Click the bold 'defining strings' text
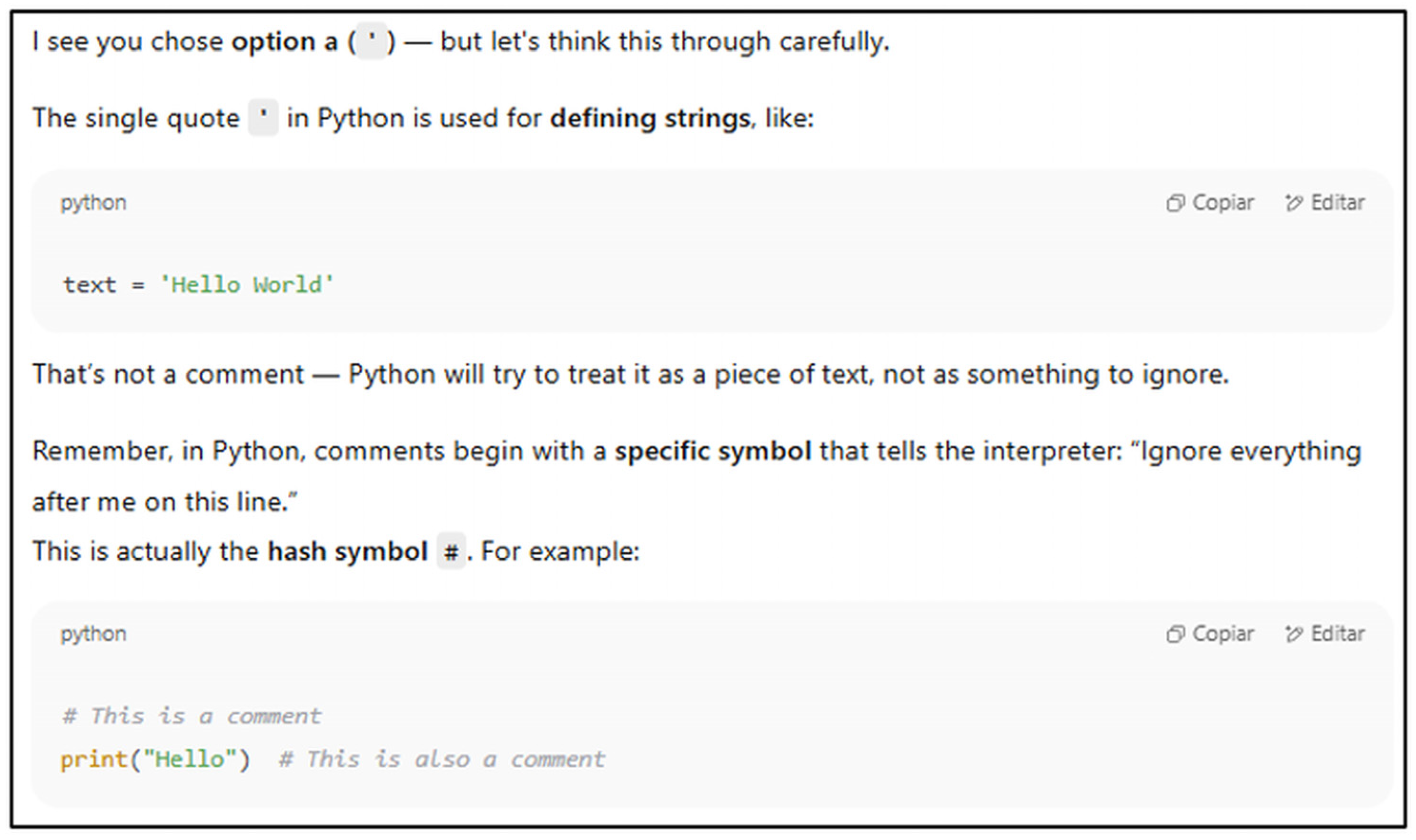Image resolution: width=1416 pixels, height=840 pixels. pos(650,118)
